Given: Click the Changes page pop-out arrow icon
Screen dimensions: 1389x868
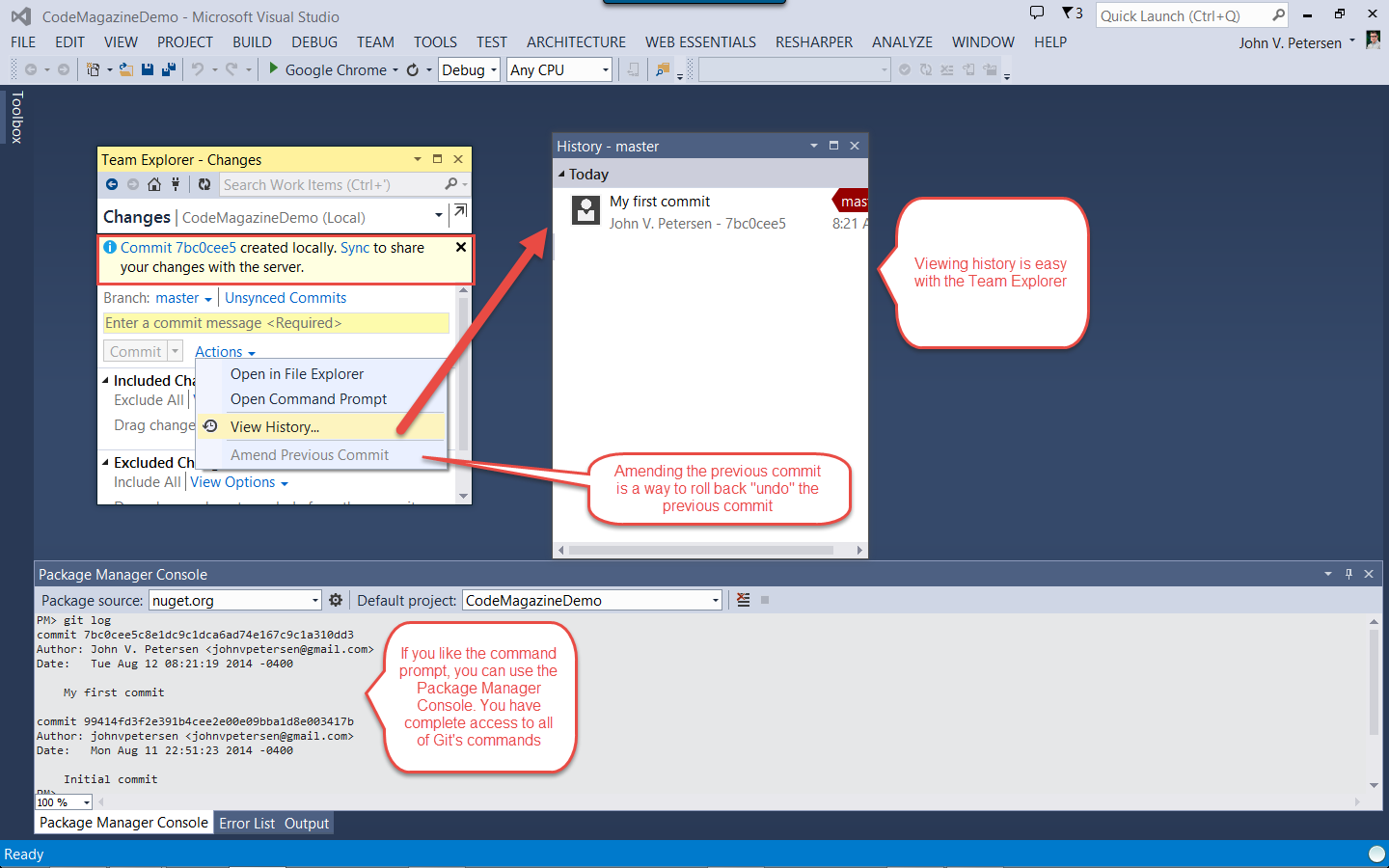Looking at the screenshot, I should click(x=460, y=211).
